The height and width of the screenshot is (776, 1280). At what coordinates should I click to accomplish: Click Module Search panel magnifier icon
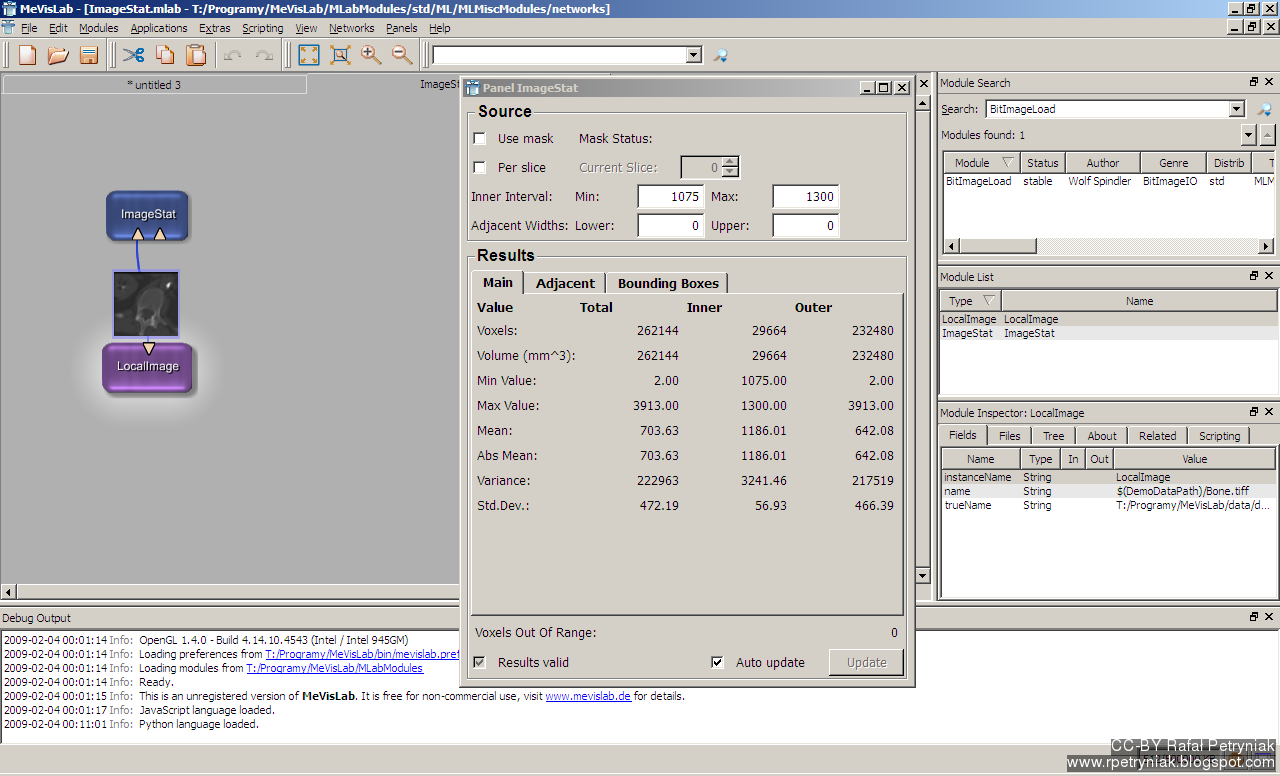[x=1264, y=109]
